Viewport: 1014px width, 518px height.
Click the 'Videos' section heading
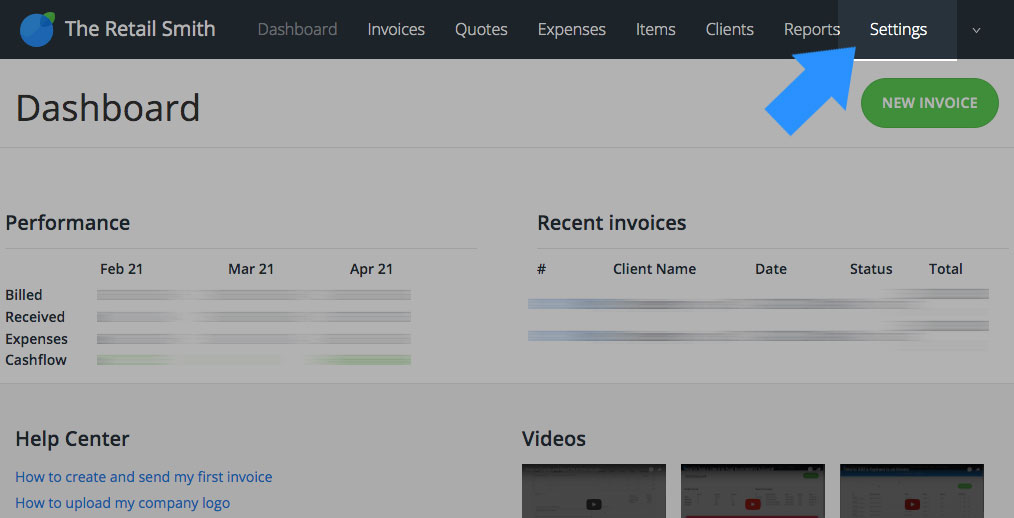(x=554, y=438)
